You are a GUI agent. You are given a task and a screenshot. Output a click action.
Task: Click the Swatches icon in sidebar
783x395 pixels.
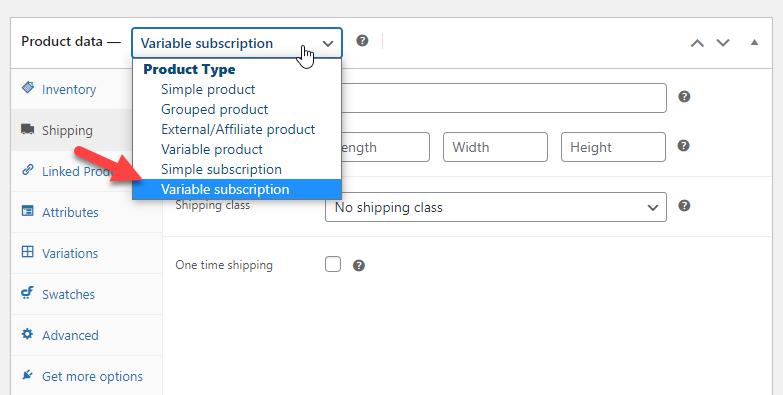point(27,293)
